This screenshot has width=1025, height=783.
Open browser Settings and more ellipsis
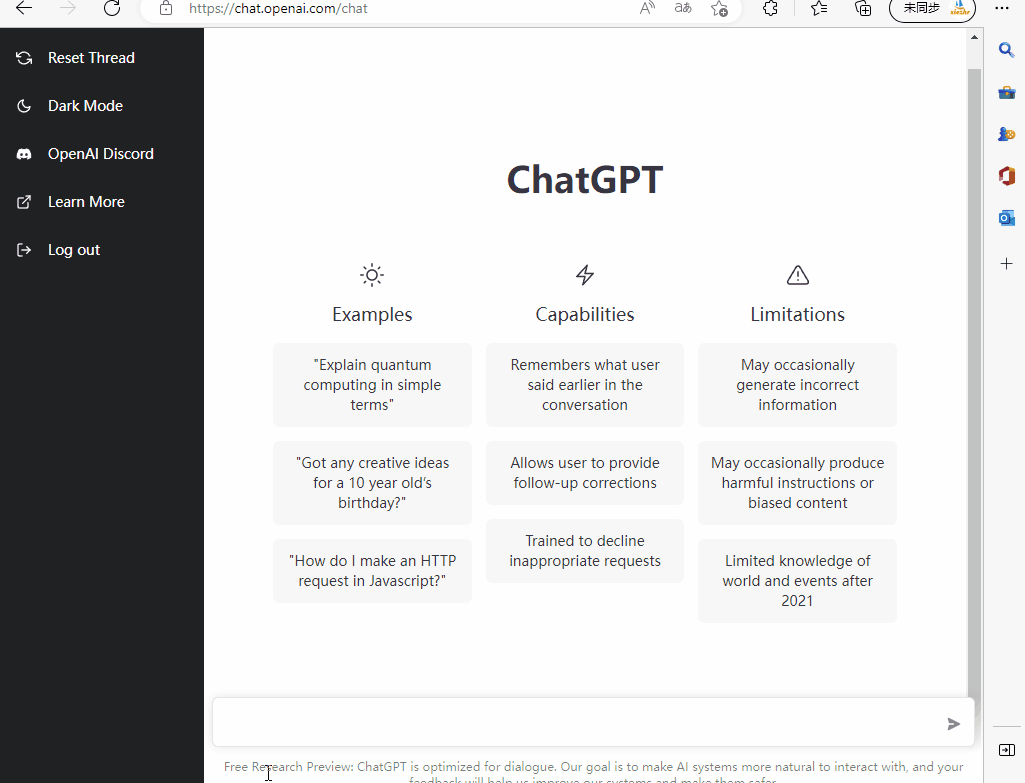(1002, 8)
